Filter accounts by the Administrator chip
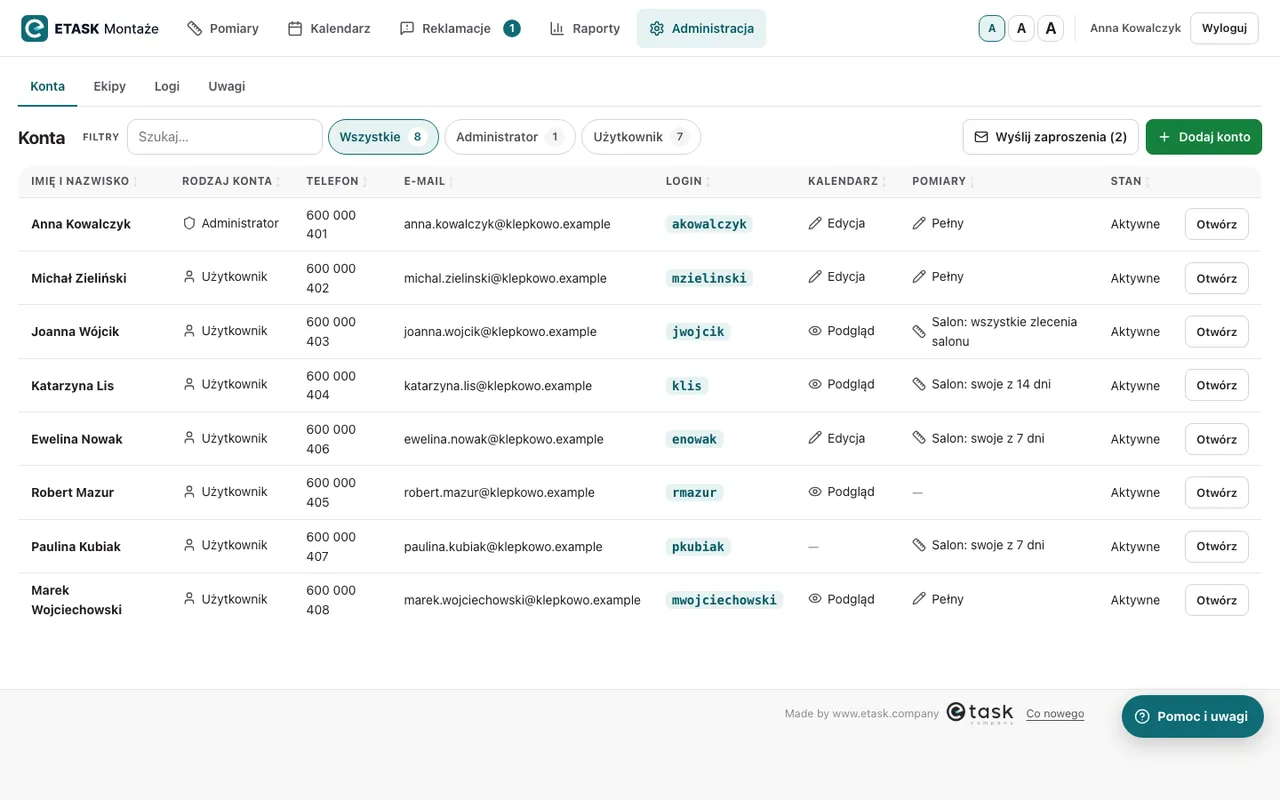Viewport: 1280px width, 800px height. pos(510,137)
